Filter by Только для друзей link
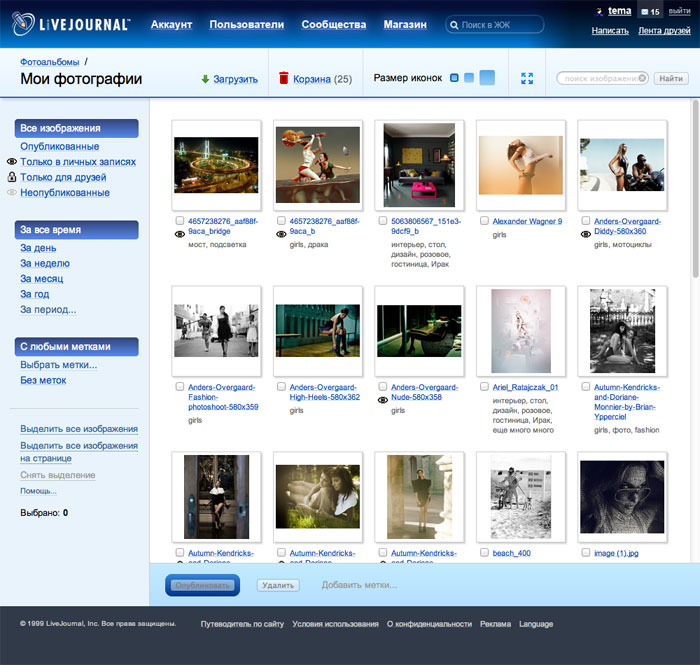The width and height of the screenshot is (700, 665). pos(71,177)
